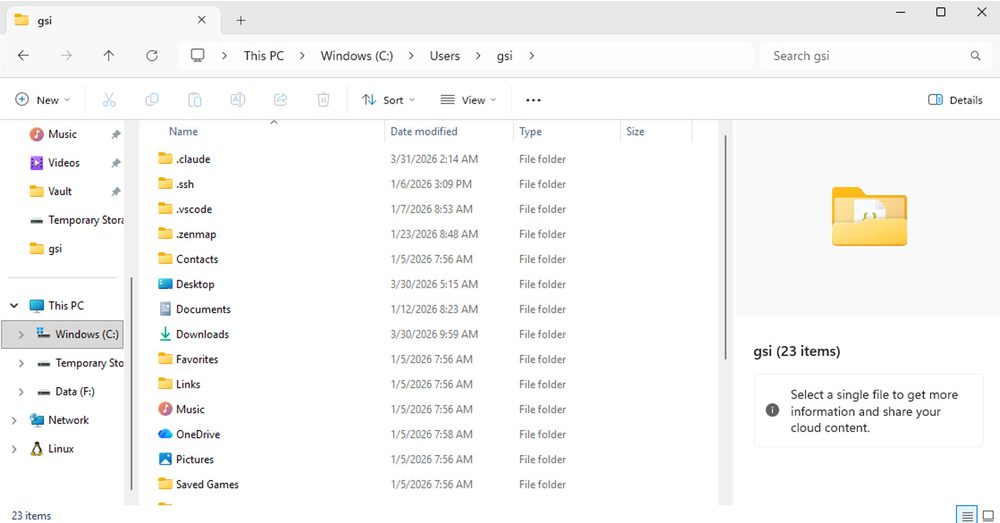Expand the Network tree node
Image resolution: width=1000 pixels, height=523 pixels.
(x=14, y=421)
